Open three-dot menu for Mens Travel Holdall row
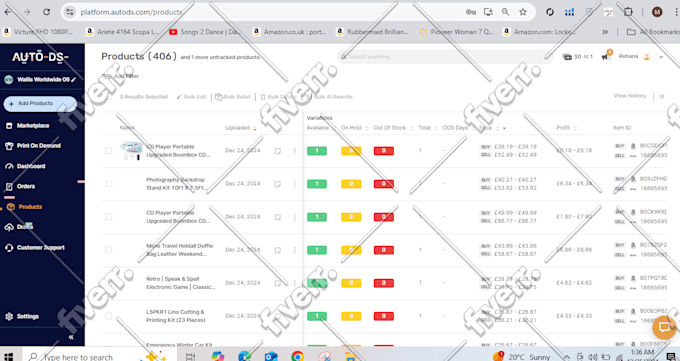This screenshot has height=361, width=680. click(x=294, y=250)
